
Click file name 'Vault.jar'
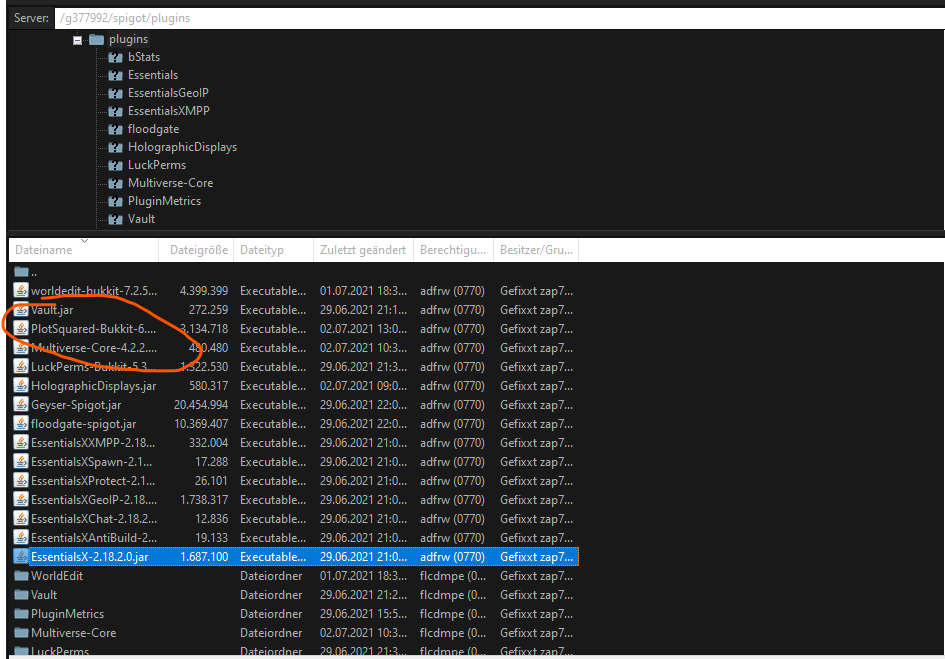tap(52, 310)
